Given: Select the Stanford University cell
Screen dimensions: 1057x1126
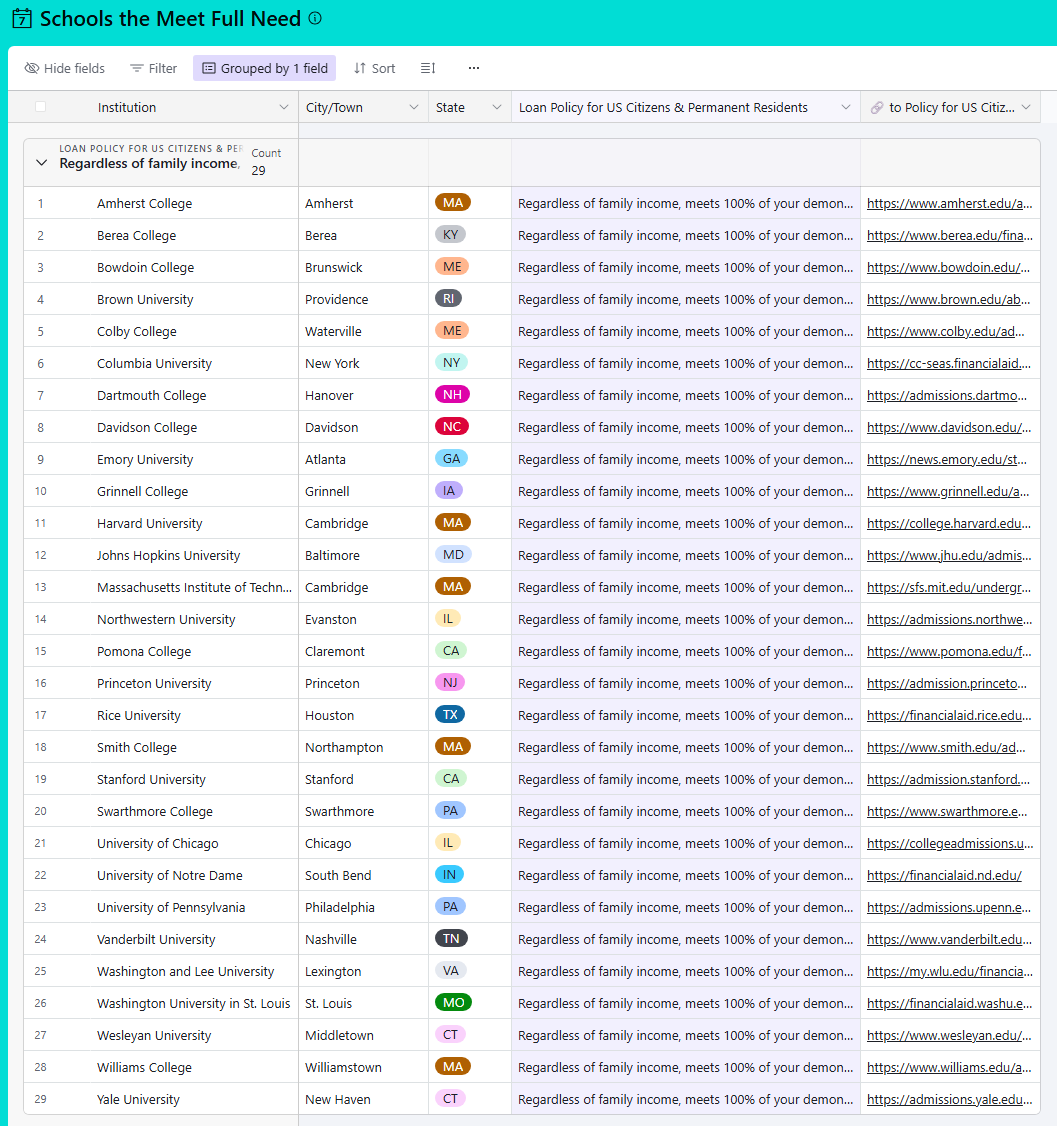Looking at the screenshot, I should point(194,779).
